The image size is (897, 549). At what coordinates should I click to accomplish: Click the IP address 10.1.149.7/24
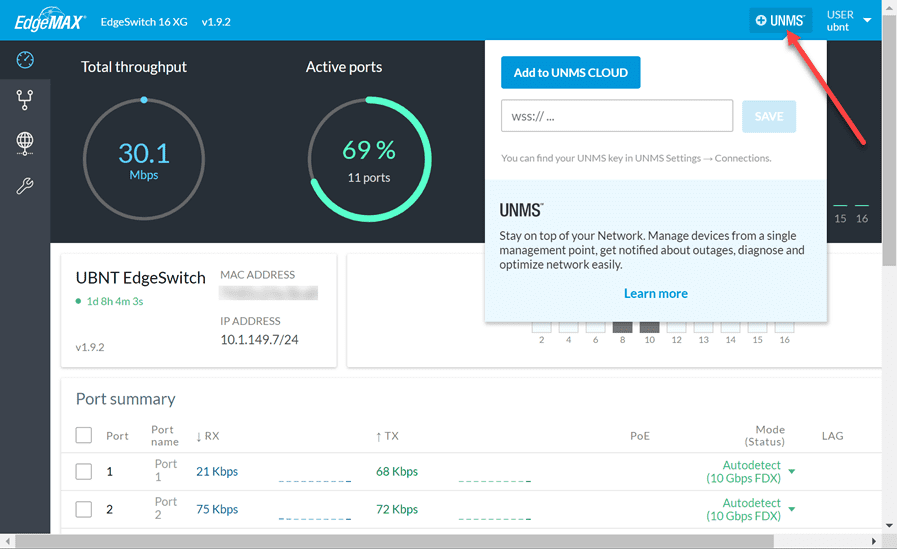pyautogui.click(x=259, y=340)
